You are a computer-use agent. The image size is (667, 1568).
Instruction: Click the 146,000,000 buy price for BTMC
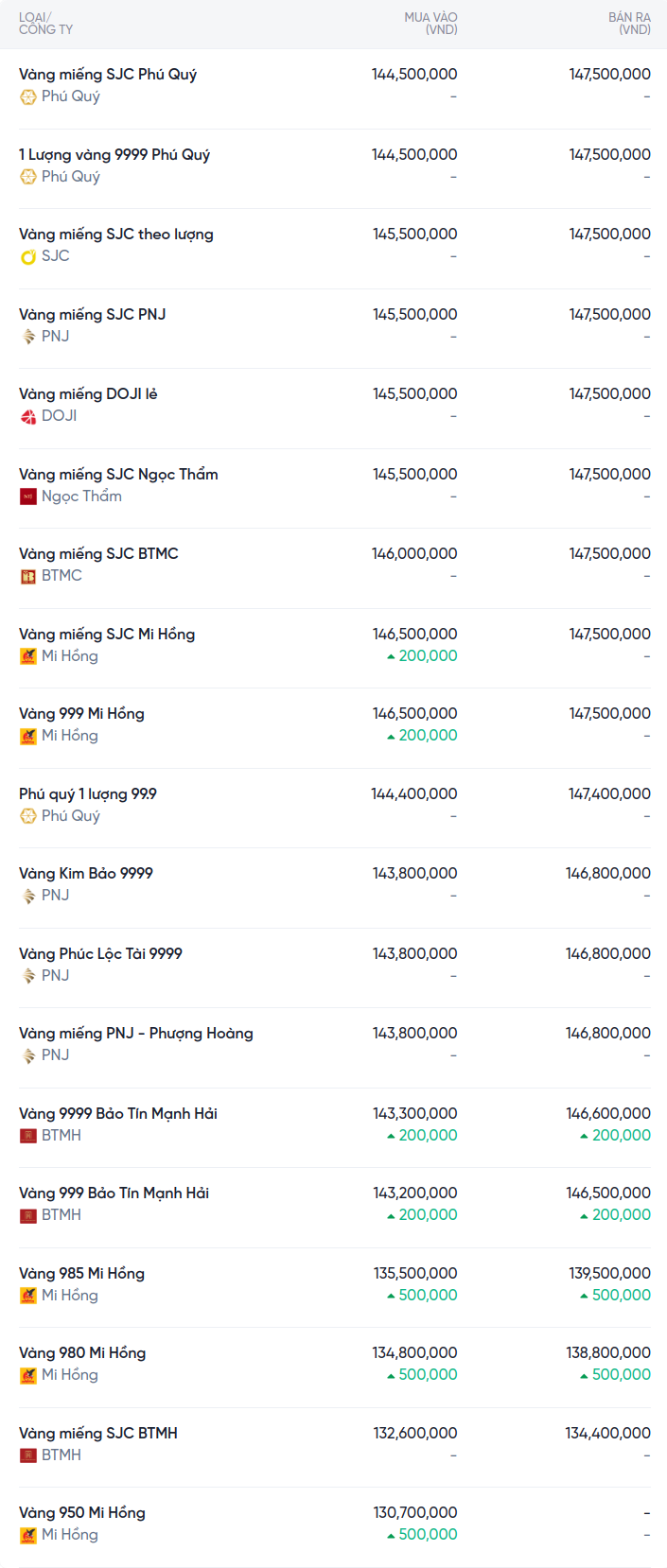pos(414,554)
